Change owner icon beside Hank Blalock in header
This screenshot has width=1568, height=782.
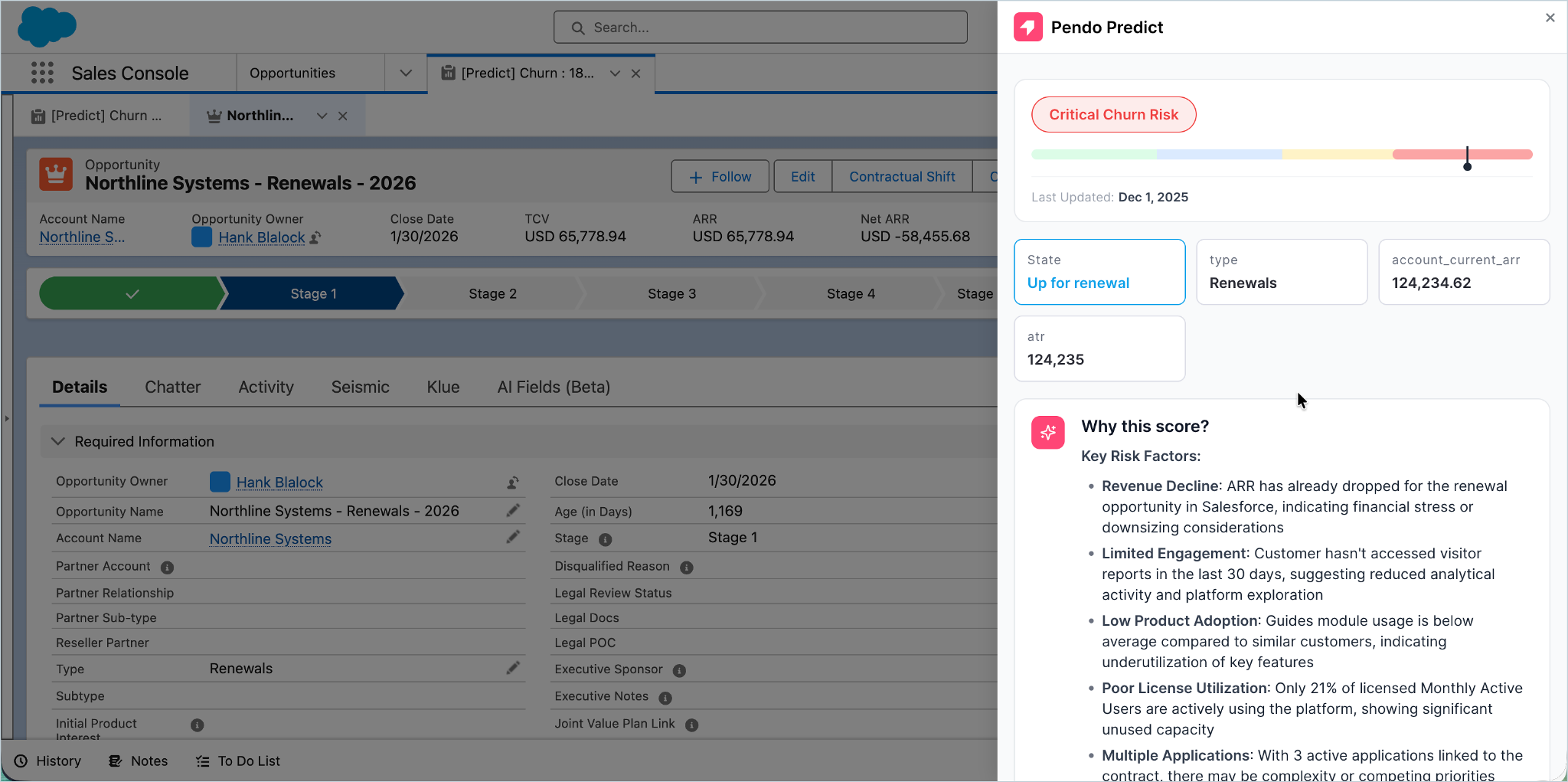pos(315,237)
